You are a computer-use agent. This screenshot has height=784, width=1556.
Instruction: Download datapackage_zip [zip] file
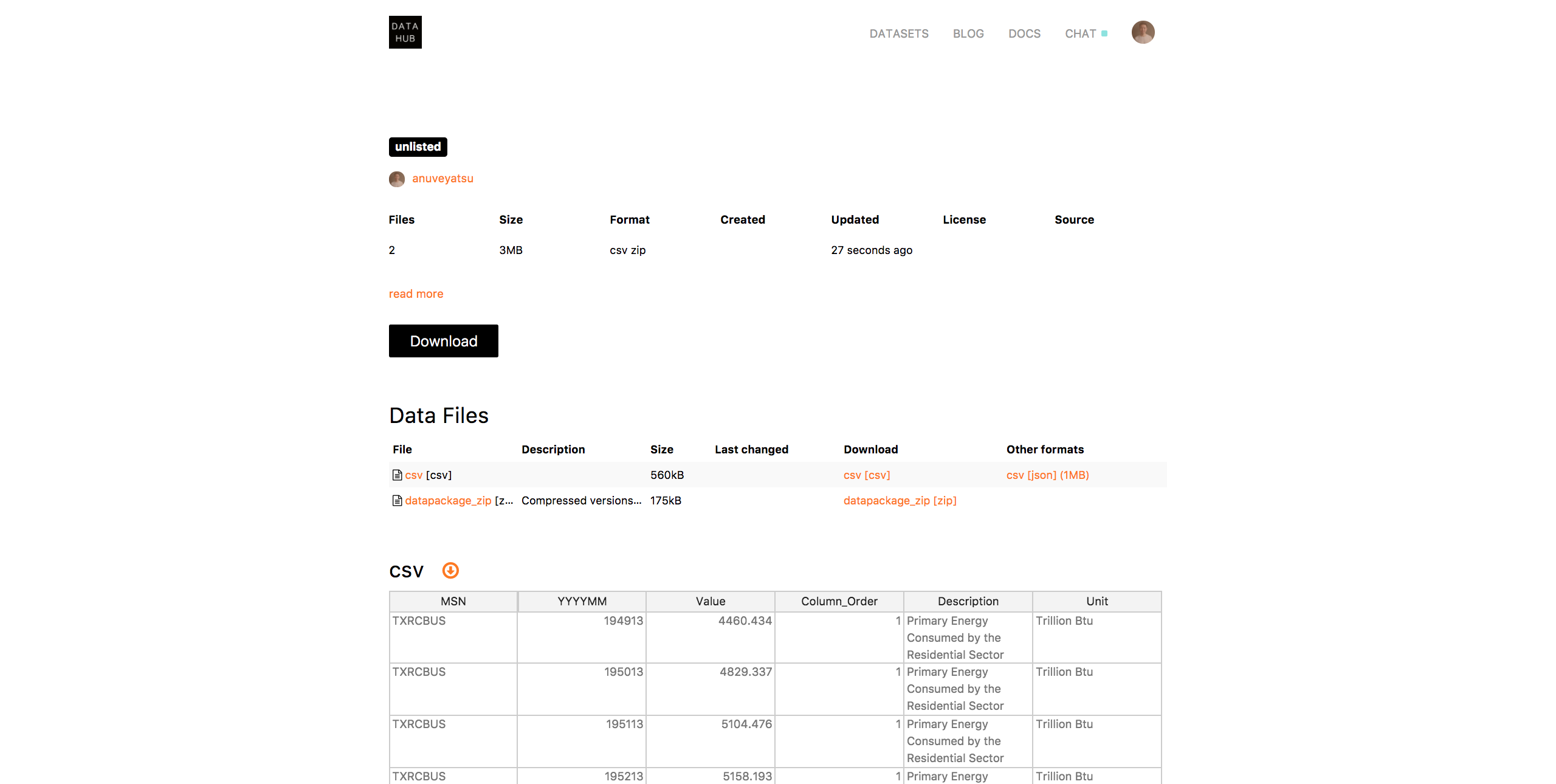point(900,501)
